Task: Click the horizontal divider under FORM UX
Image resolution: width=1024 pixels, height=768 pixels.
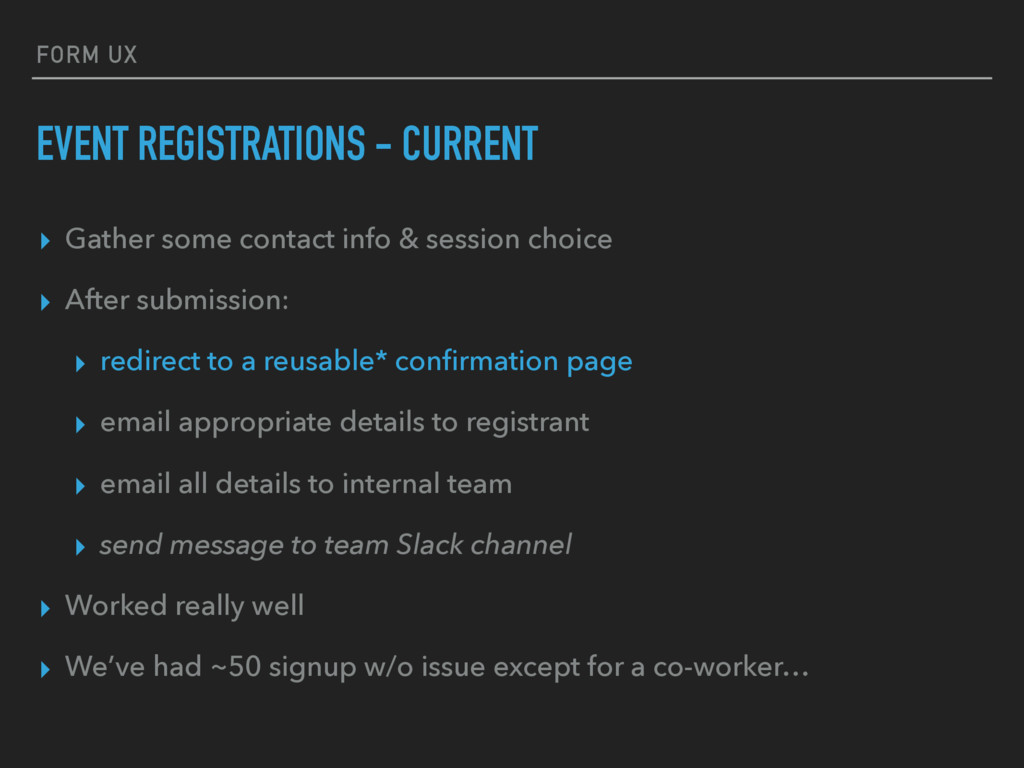Action: point(512,78)
